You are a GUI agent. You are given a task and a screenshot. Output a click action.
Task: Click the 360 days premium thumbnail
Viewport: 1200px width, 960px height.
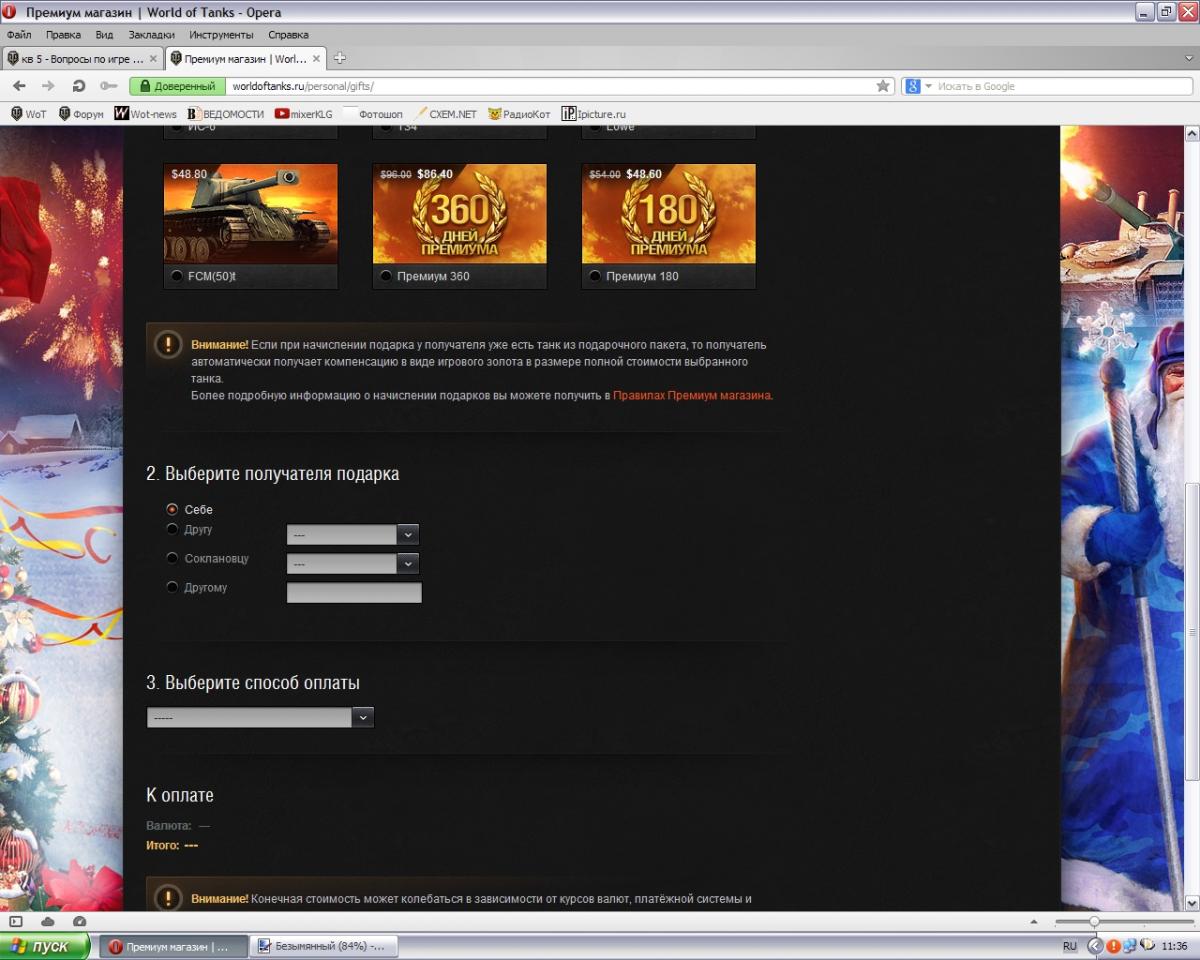(459, 214)
